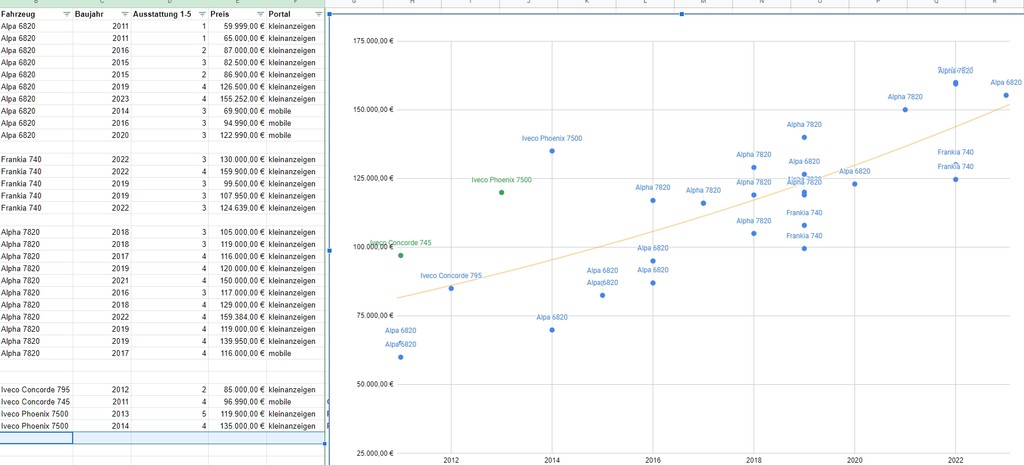Select the Iveco Phoenix 7500 cell for 2014

36,426
